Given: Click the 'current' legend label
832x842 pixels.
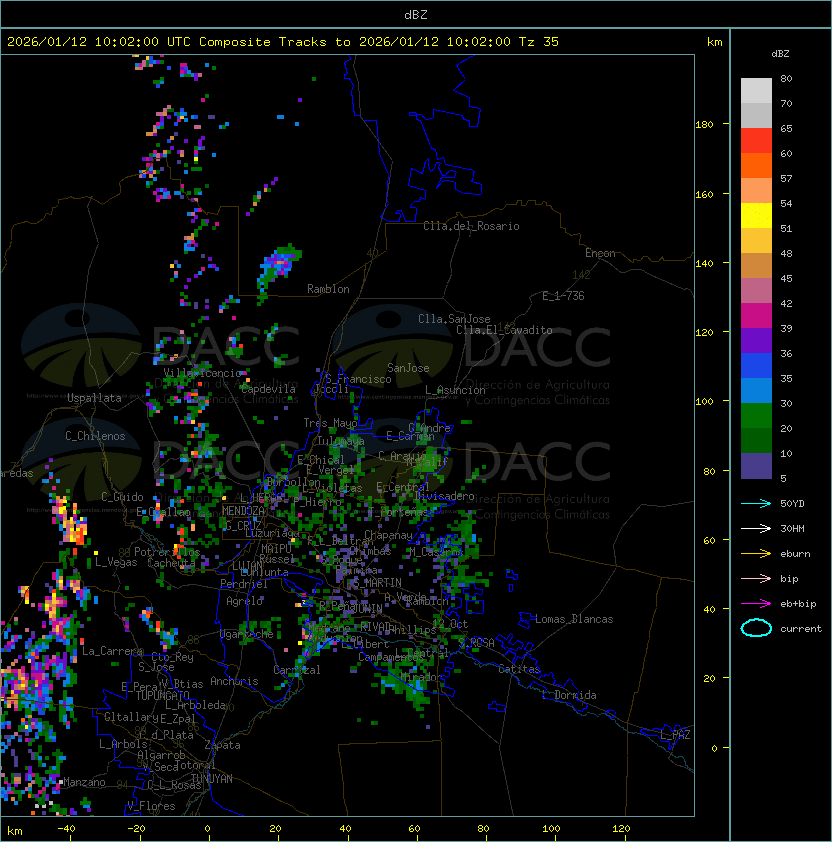Looking at the screenshot, I should point(801,629).
